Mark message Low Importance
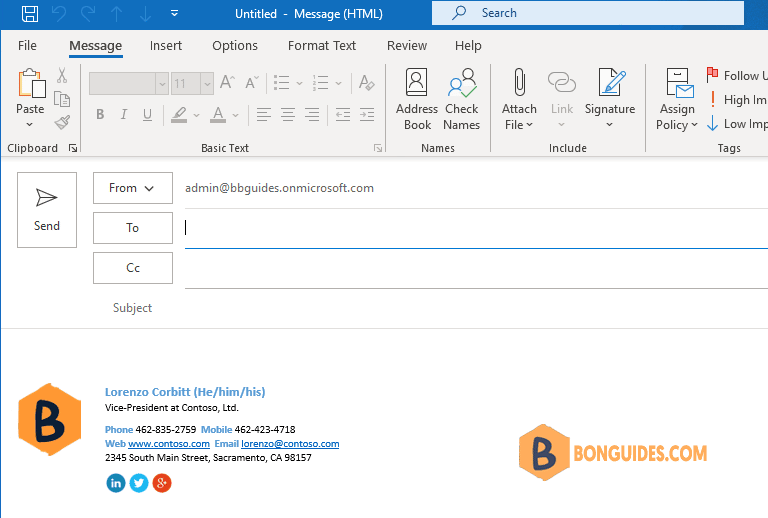This screenshot has height=518, width=768. point(737,124)
